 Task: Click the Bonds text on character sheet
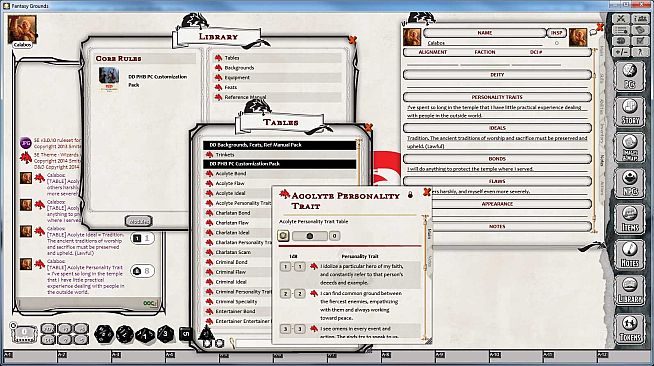coord(496,169)
